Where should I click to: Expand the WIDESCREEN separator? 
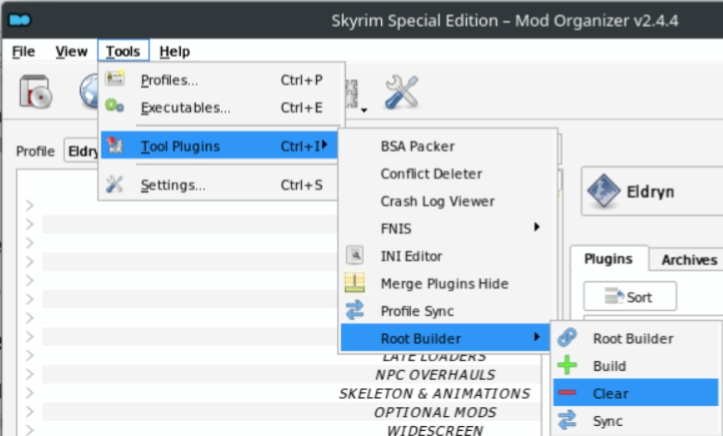[30, 430]
